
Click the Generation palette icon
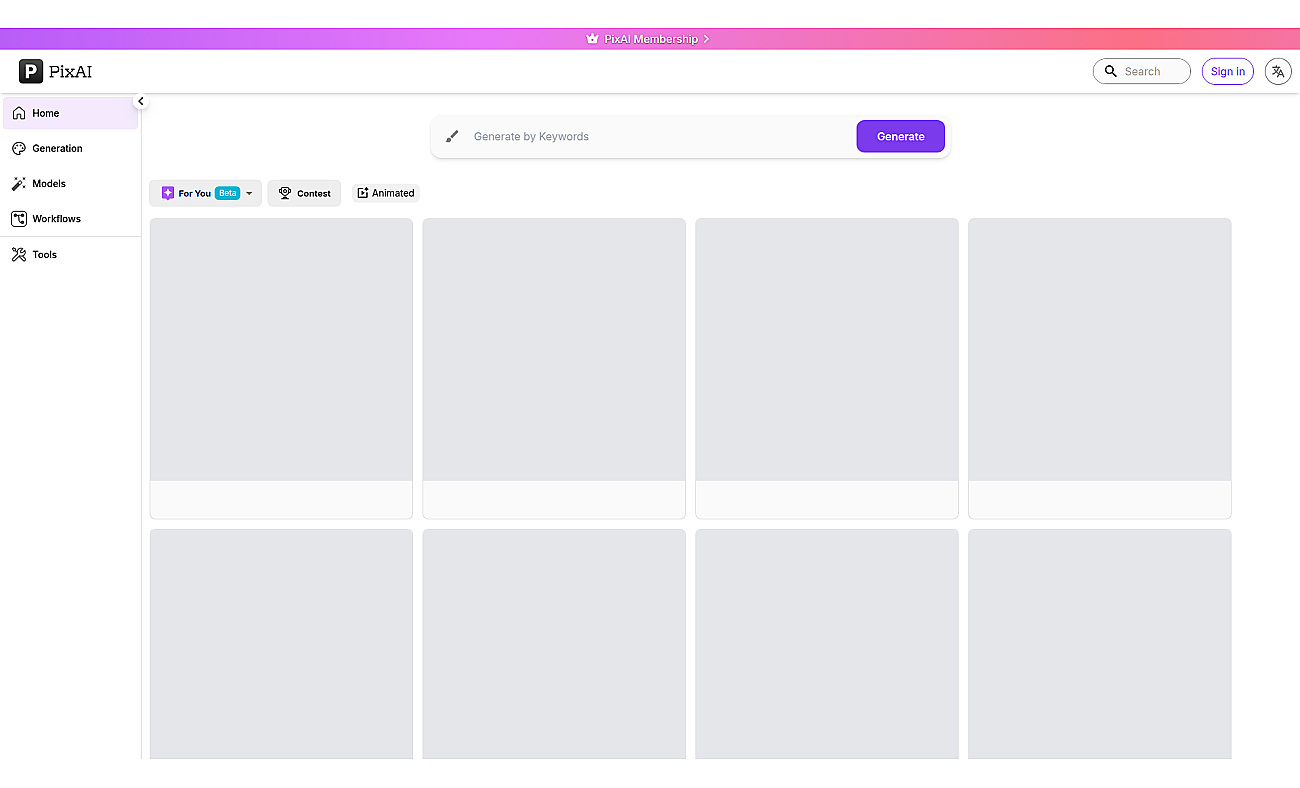19,148
